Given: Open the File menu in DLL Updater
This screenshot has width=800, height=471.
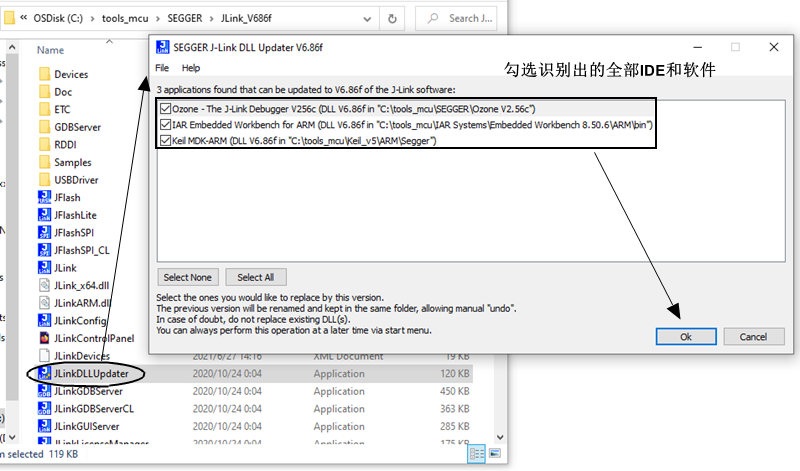Looking at the screenshot, I should coord(162,68).
